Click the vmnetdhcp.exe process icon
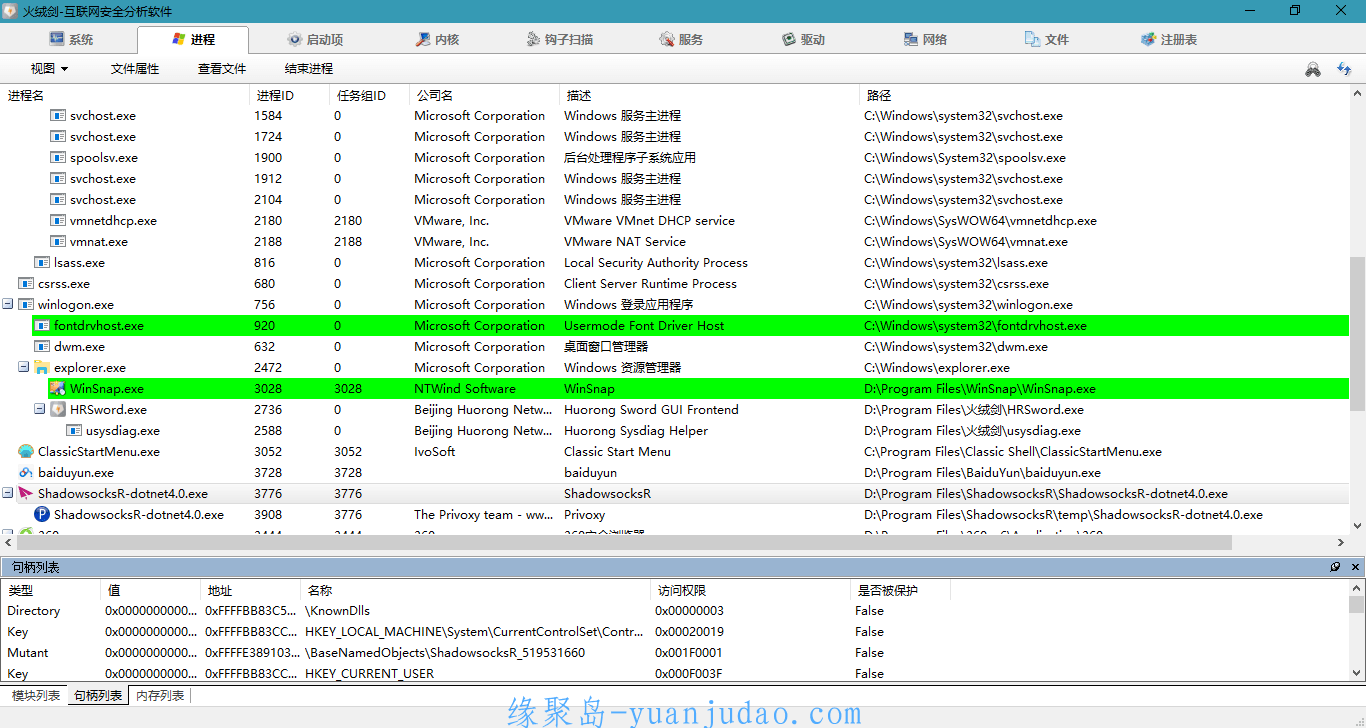1366x728 pixels. (58, 220)
